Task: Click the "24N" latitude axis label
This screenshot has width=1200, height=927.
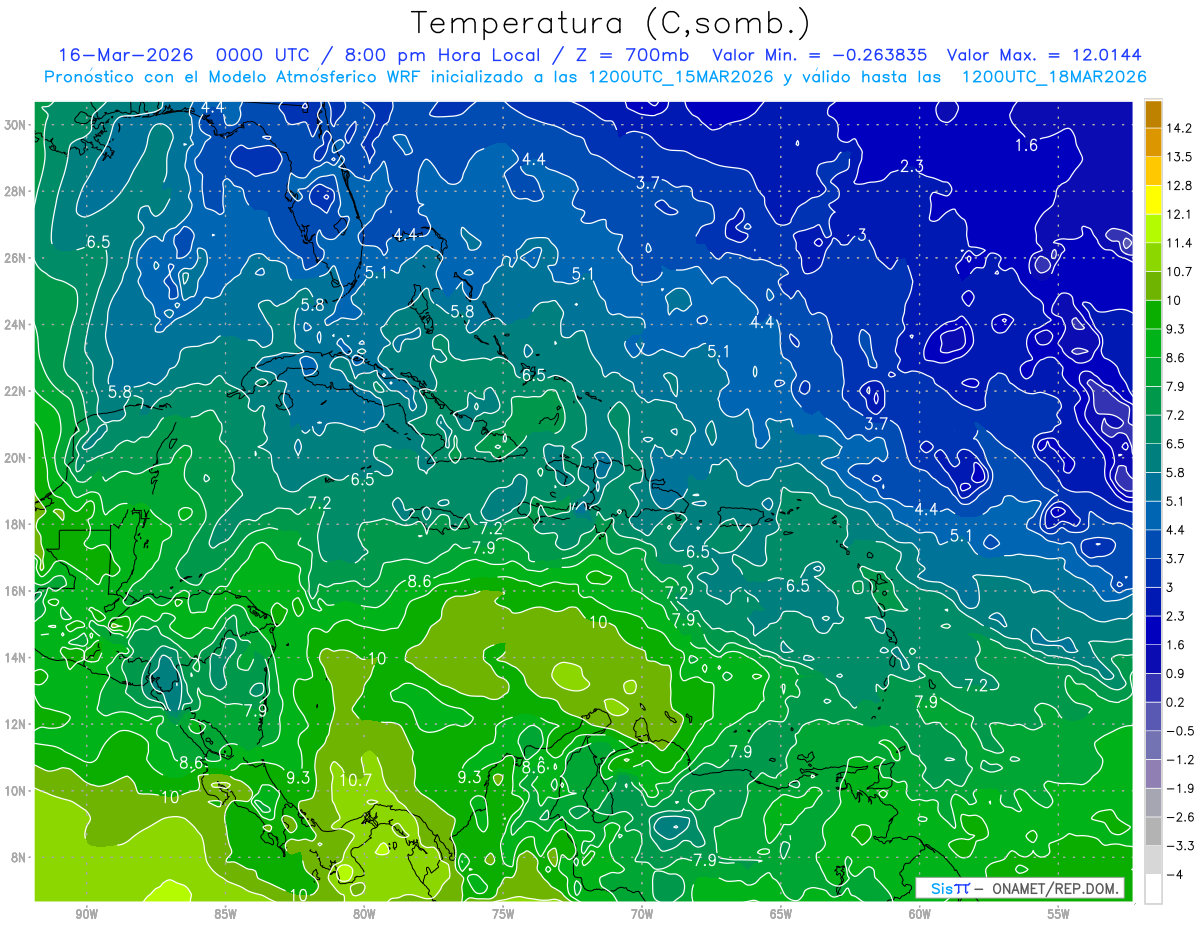Action: coord(16,325)
